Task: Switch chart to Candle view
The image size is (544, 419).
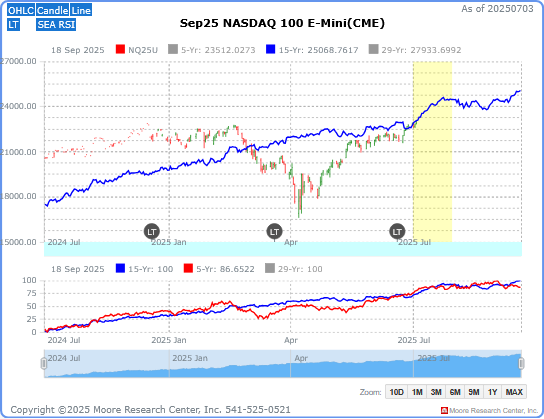Action: tap(52, 10)
